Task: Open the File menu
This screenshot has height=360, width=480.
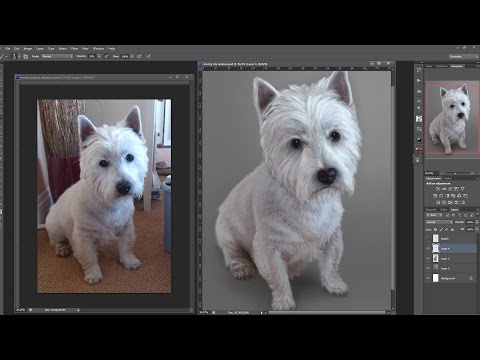Action: coord(8,49)
